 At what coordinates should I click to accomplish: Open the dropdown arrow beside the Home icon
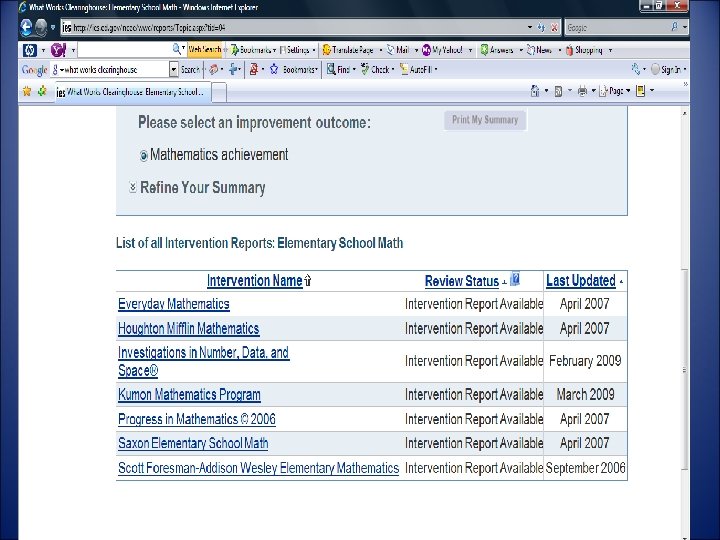(546, 91)
